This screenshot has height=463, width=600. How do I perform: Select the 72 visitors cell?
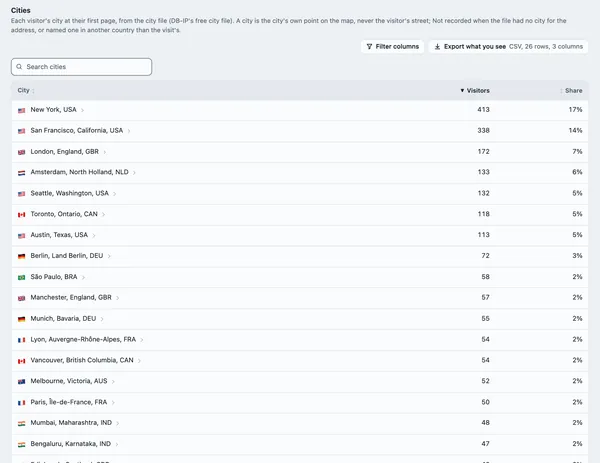pos(486,255)
